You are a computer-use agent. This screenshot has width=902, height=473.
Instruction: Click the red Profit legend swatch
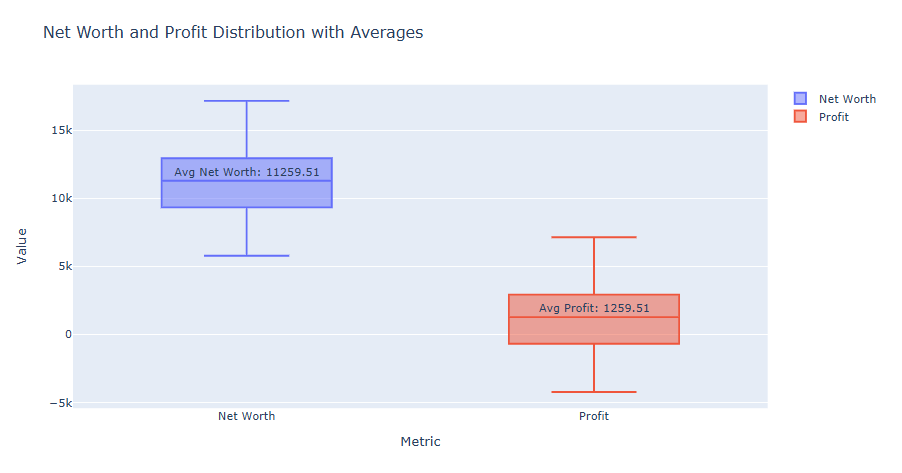tap(800, 117)
